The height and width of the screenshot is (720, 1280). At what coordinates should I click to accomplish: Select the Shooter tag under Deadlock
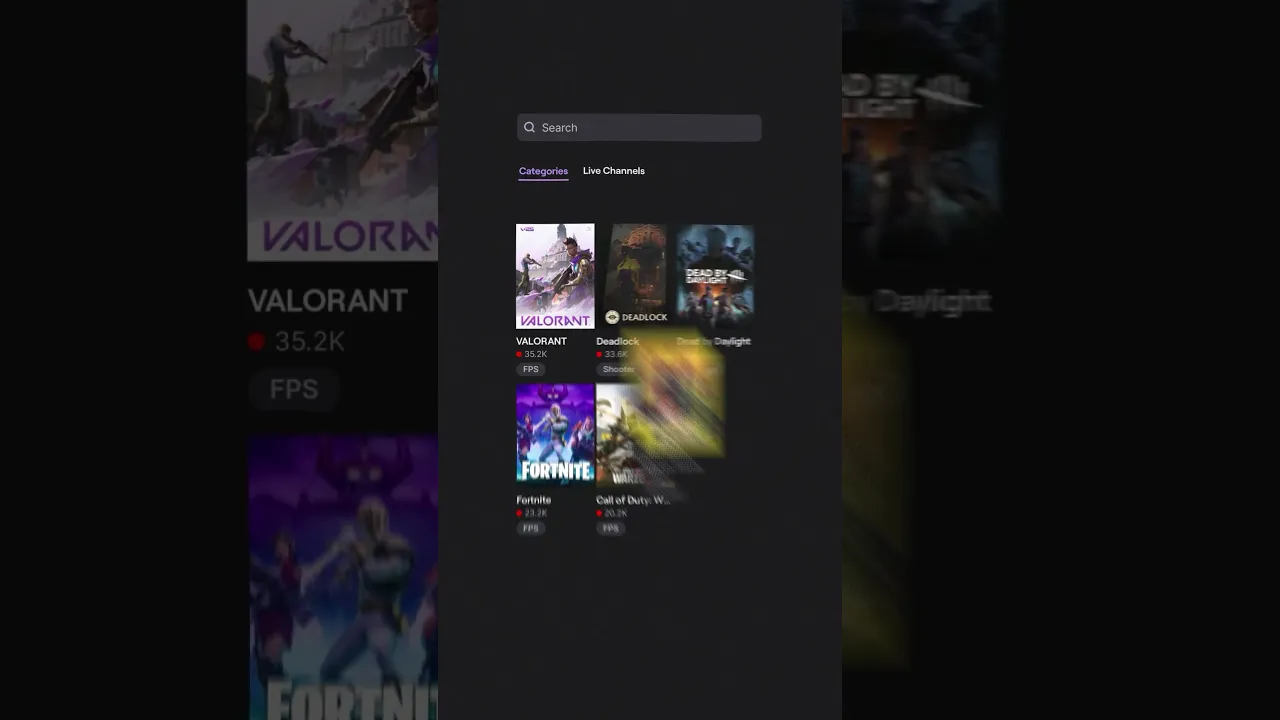(x=619, y=370)
